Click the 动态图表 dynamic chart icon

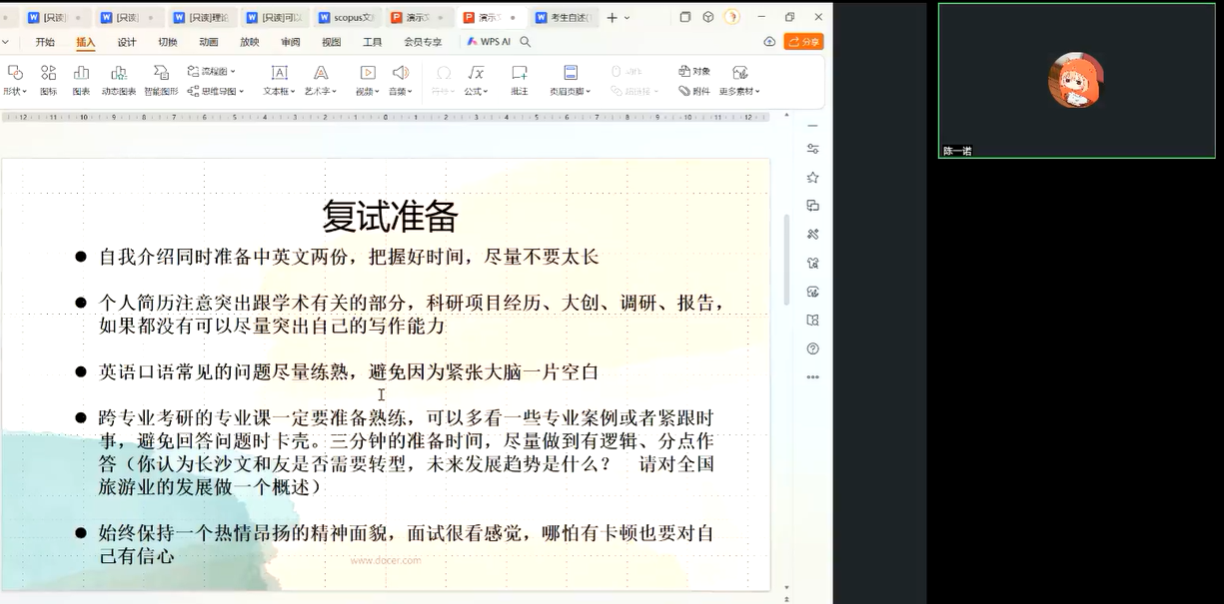point(118,79)
